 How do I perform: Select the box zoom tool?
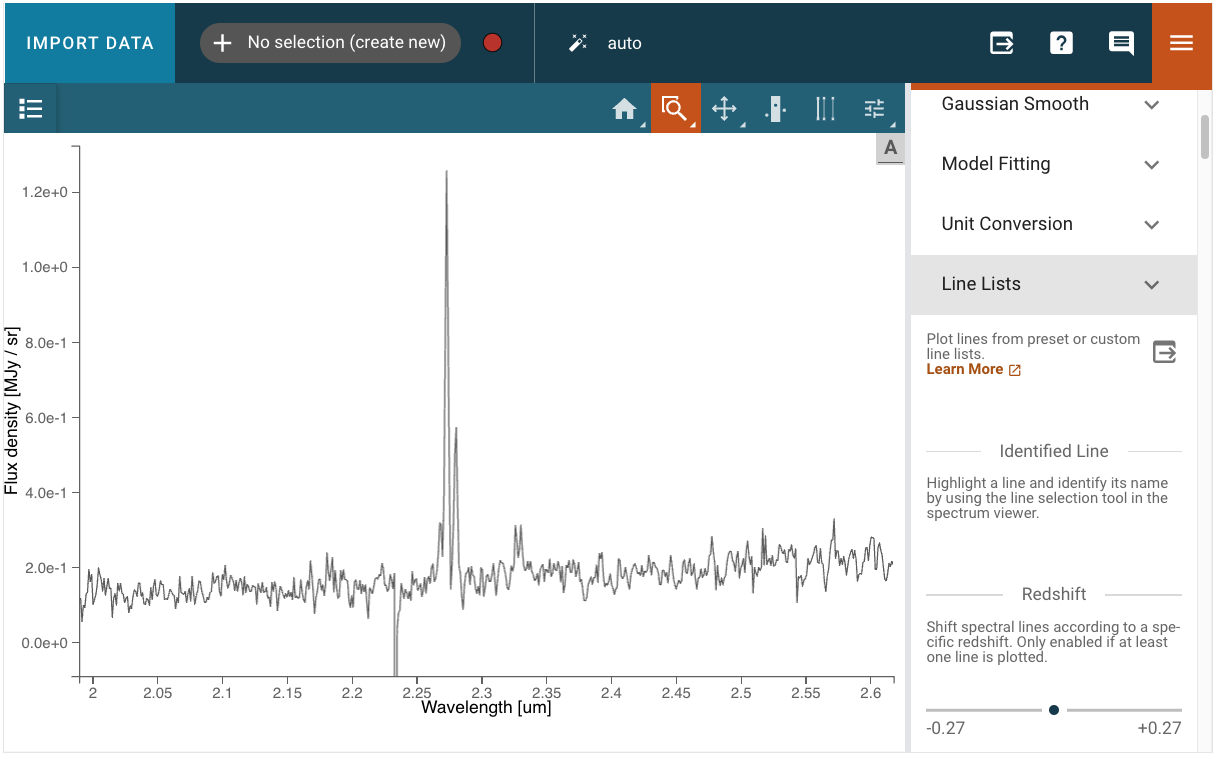[x=675, y=109]
